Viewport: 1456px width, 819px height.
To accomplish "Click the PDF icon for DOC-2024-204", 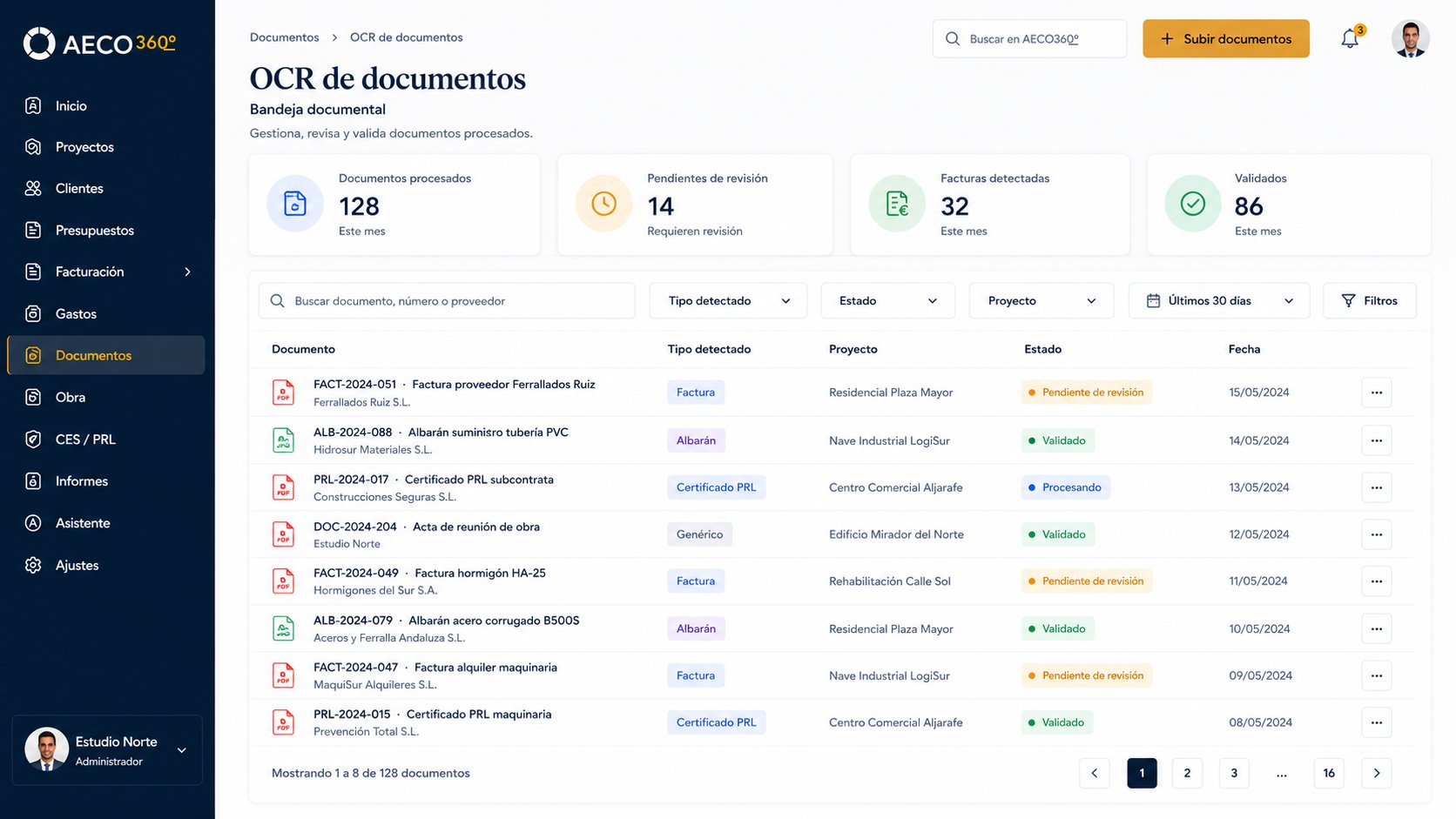I will point(284,534).
